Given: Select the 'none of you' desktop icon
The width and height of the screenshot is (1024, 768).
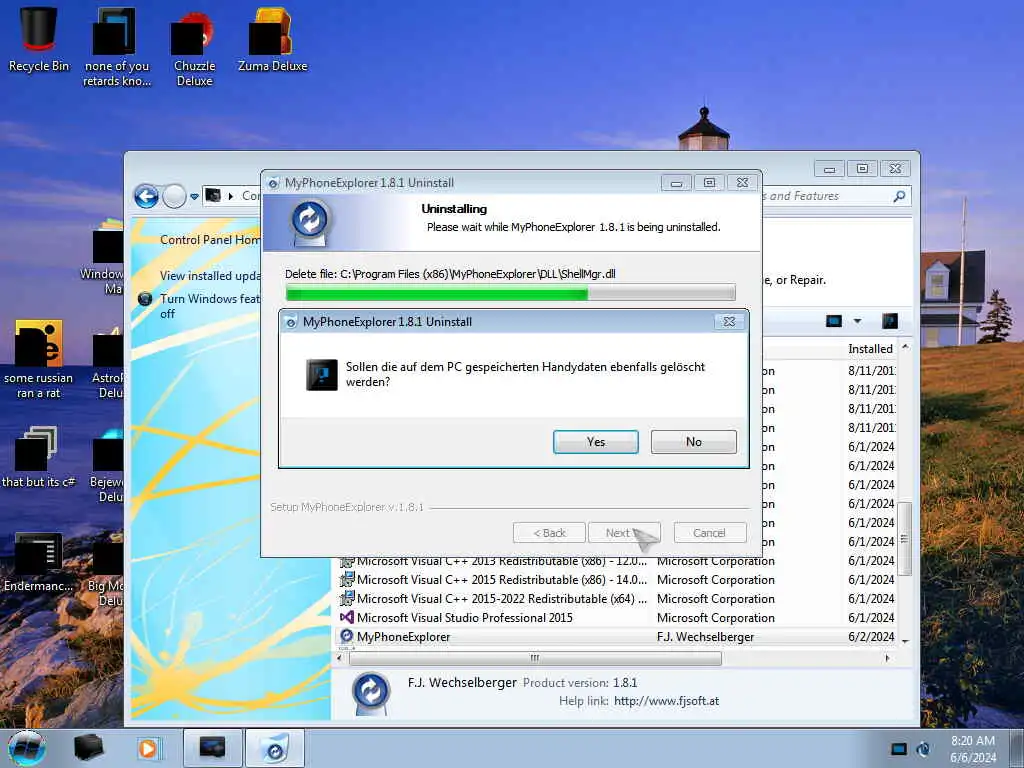Looking at the screenshot, I should (117, 47).
